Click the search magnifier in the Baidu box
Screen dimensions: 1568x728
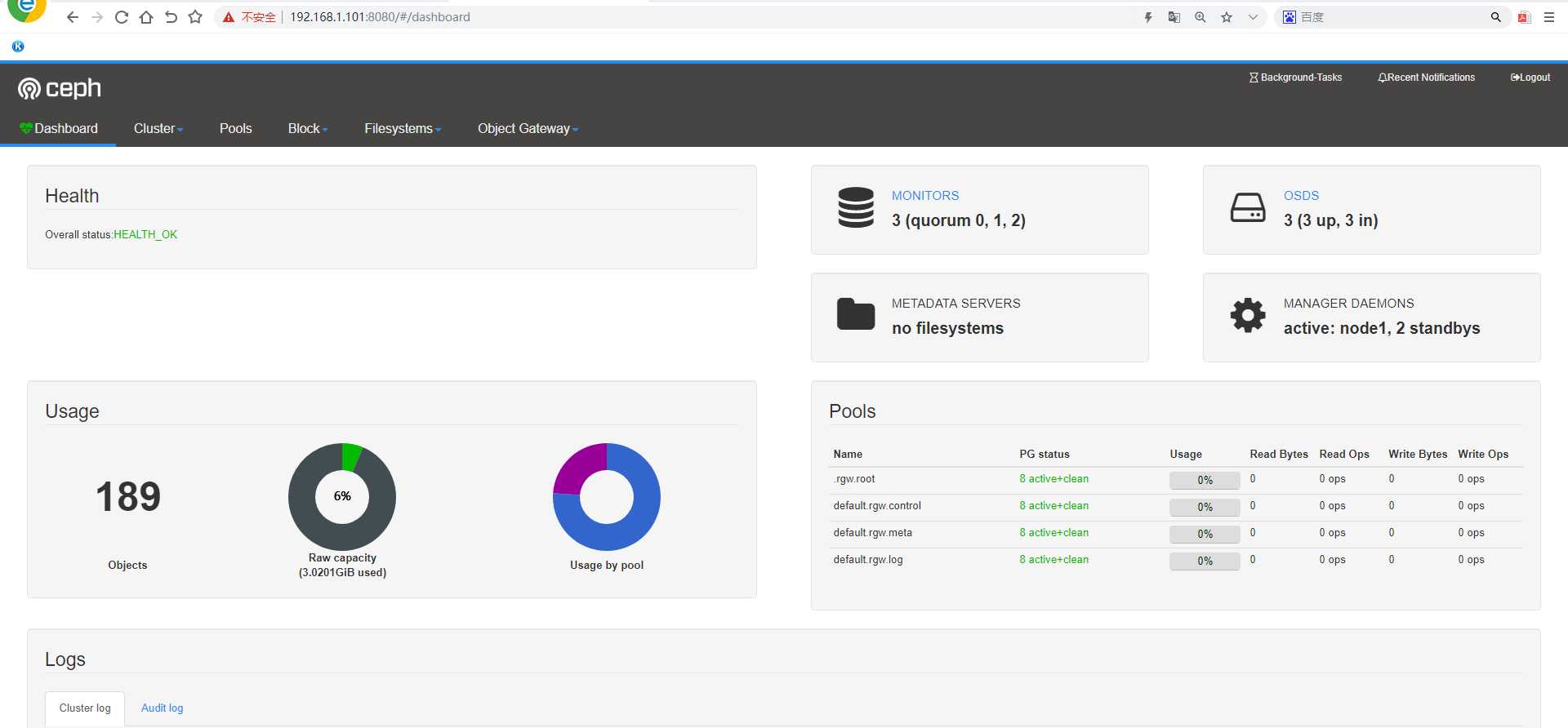(1496, 17)
